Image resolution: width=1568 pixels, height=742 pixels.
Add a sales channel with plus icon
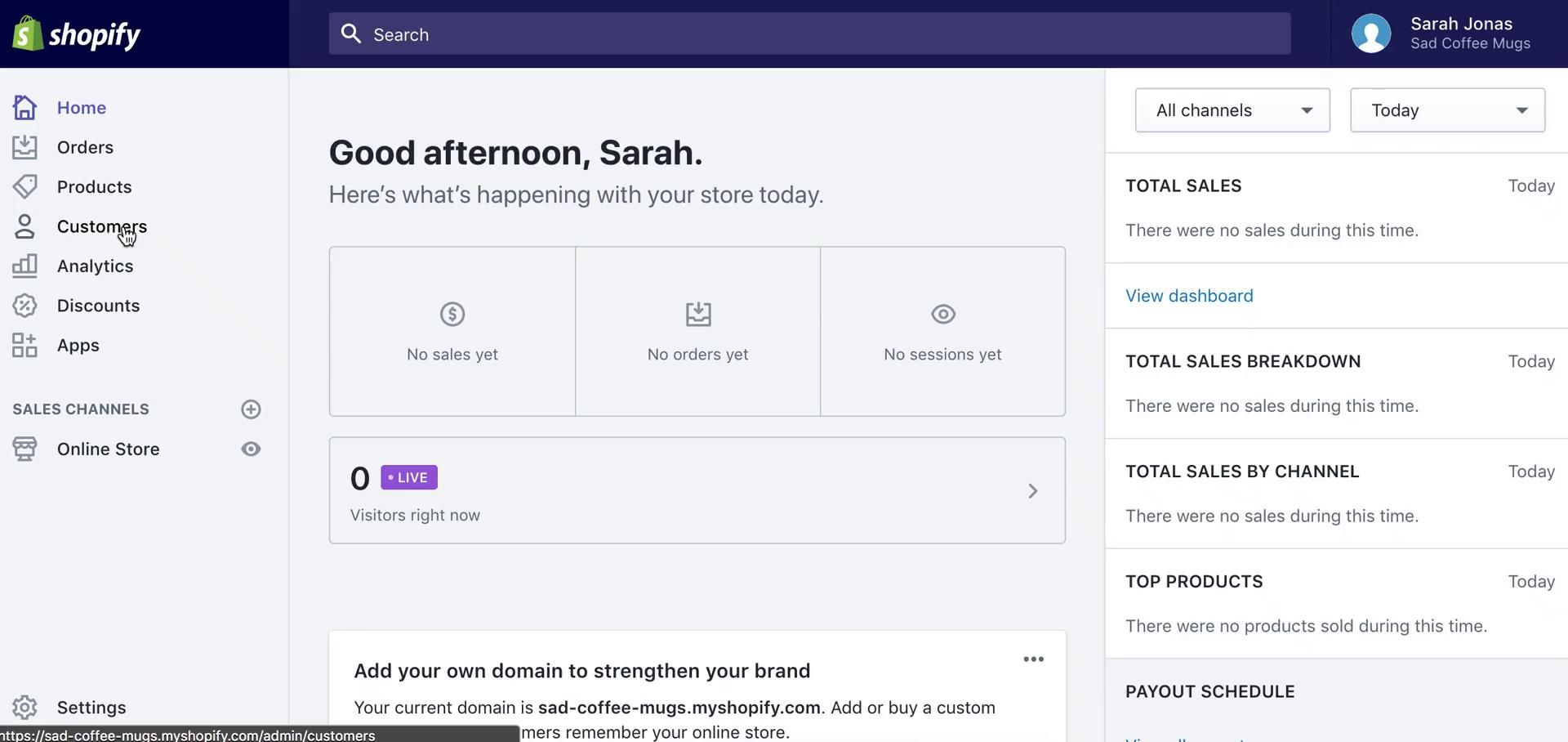pos(251,409)
